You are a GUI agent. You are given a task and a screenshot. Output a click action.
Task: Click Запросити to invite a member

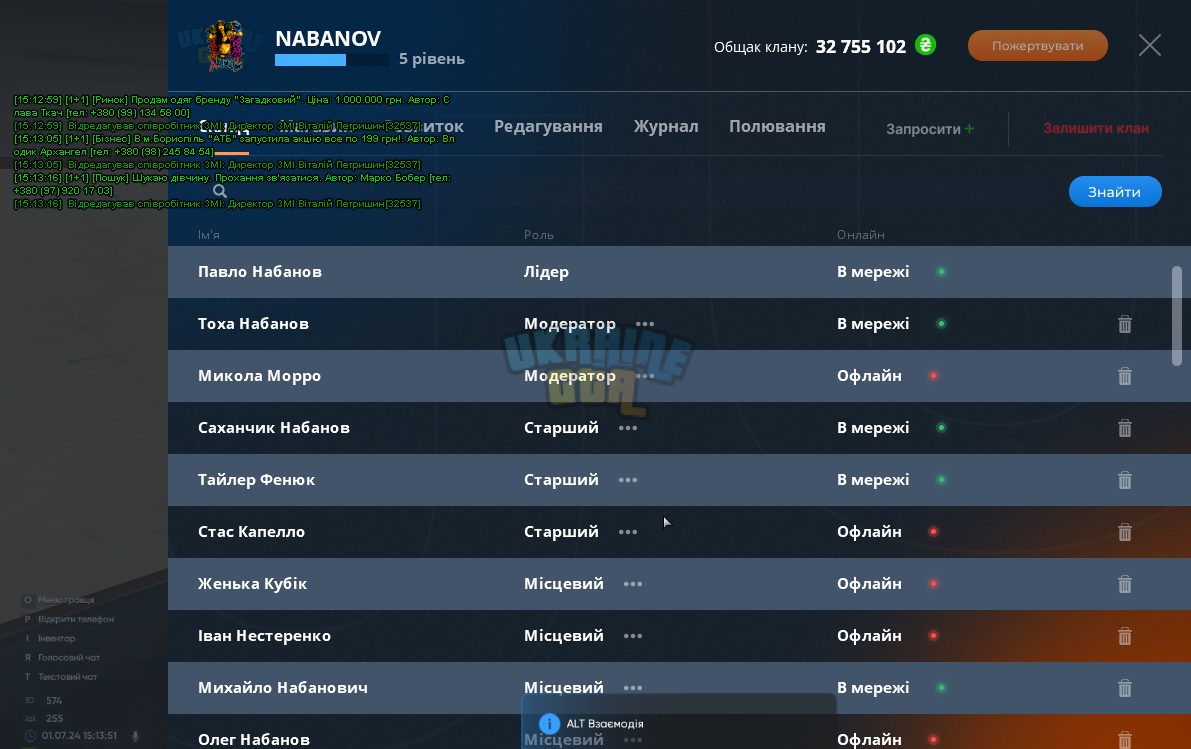pyautogui.click(x=923, y=129)
